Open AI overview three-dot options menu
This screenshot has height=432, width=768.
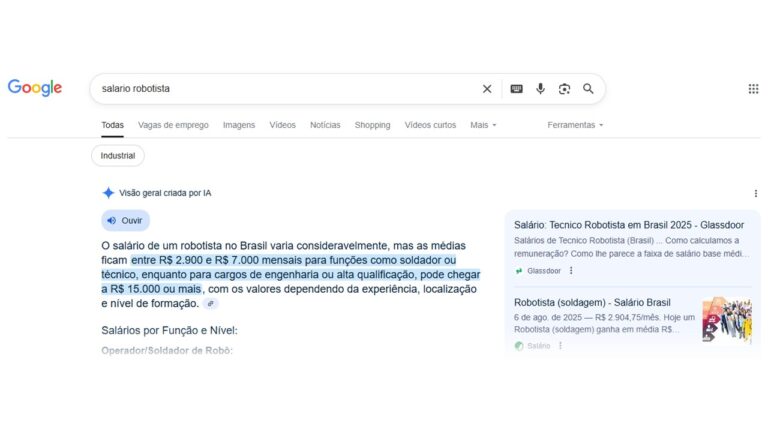point(755,193)
